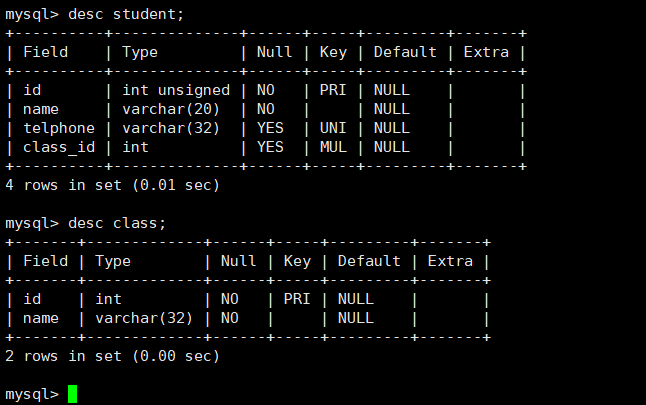Click '2 rows in set (0.00 sec)' text
This screenshot has width=646, height=405.
(x=112, y=356)
